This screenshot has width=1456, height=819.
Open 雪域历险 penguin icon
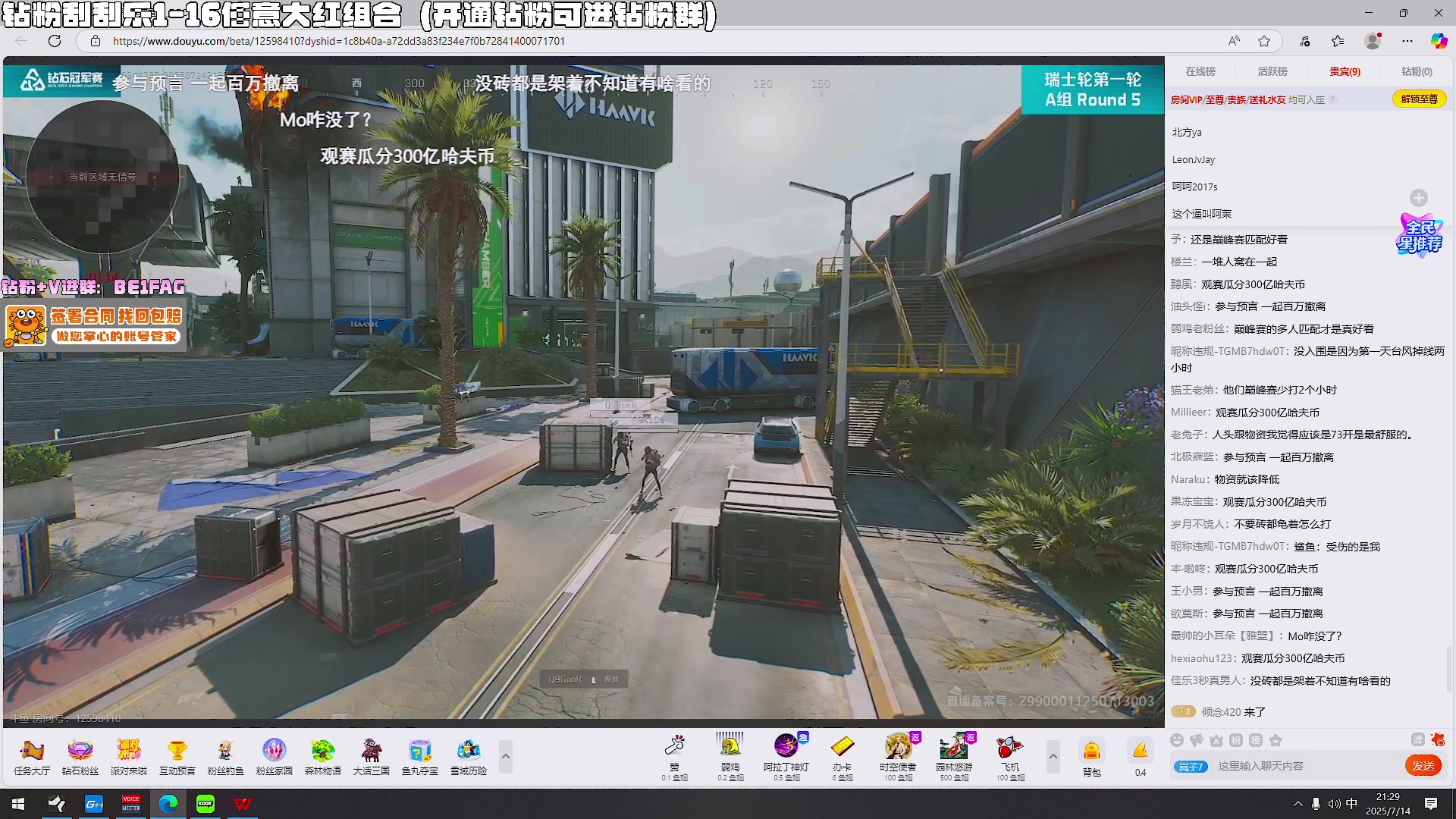click(x=468, y=757)
